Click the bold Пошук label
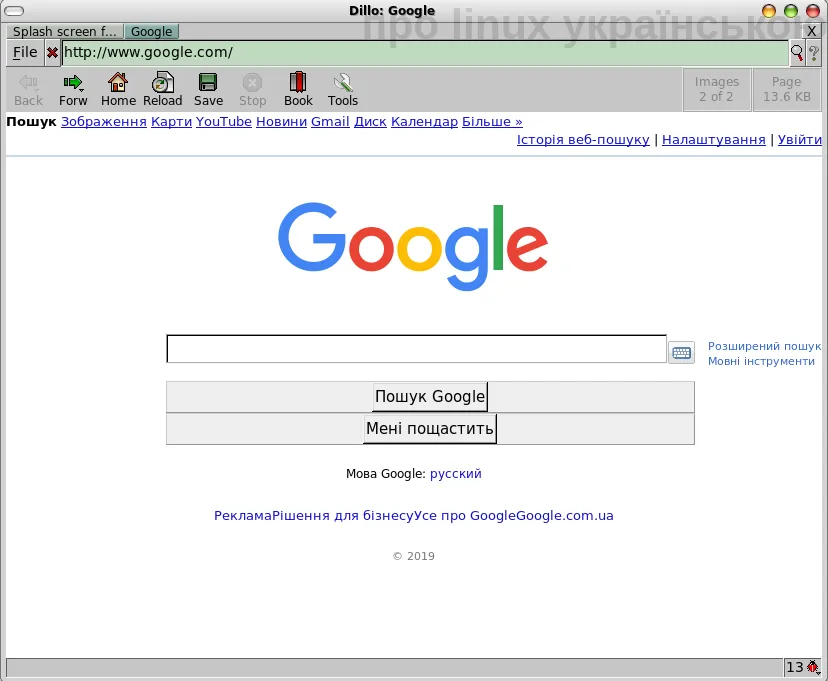The height and width of the screenshot is (681, 828). tap(31, 122)
